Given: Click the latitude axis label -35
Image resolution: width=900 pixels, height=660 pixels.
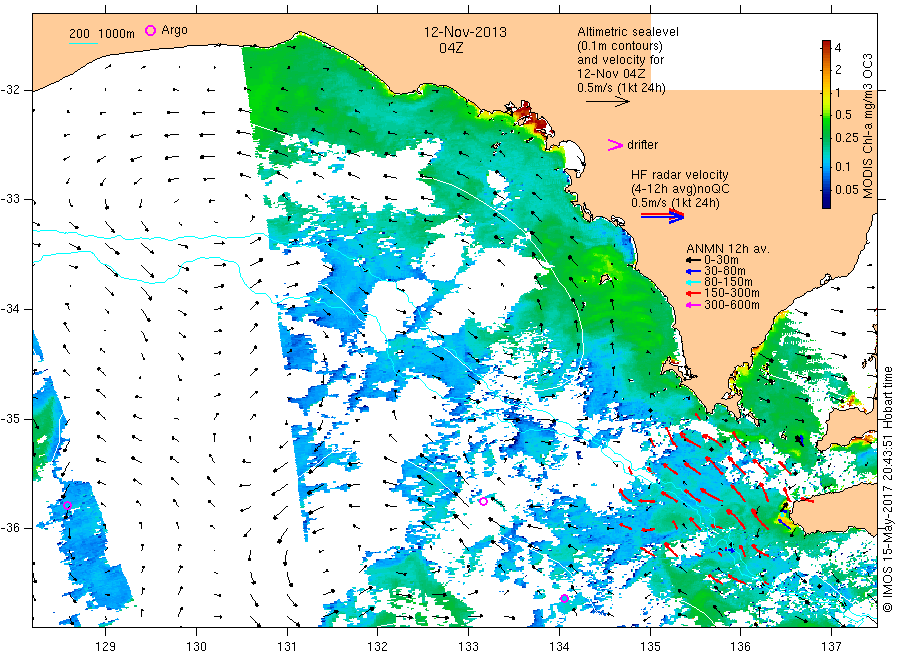Looking at the screenshot, I should 10,419.
